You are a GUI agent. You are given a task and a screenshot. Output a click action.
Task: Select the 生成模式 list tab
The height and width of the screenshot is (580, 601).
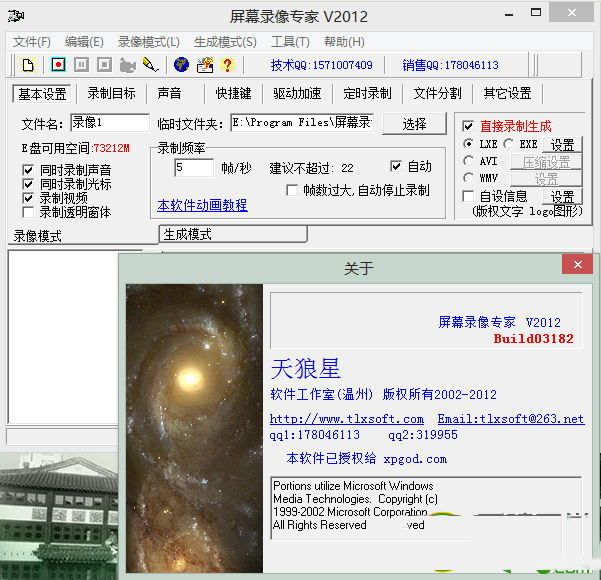(233, 234)
